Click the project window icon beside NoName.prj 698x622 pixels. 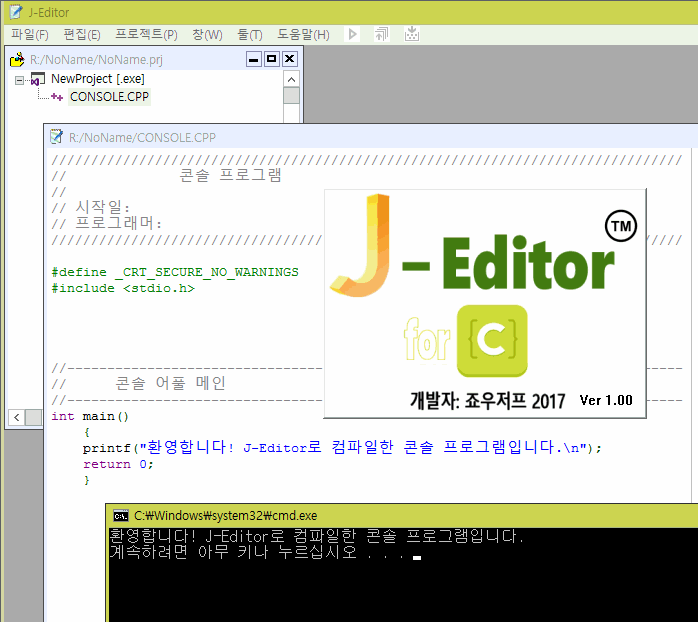click(17, 59)
